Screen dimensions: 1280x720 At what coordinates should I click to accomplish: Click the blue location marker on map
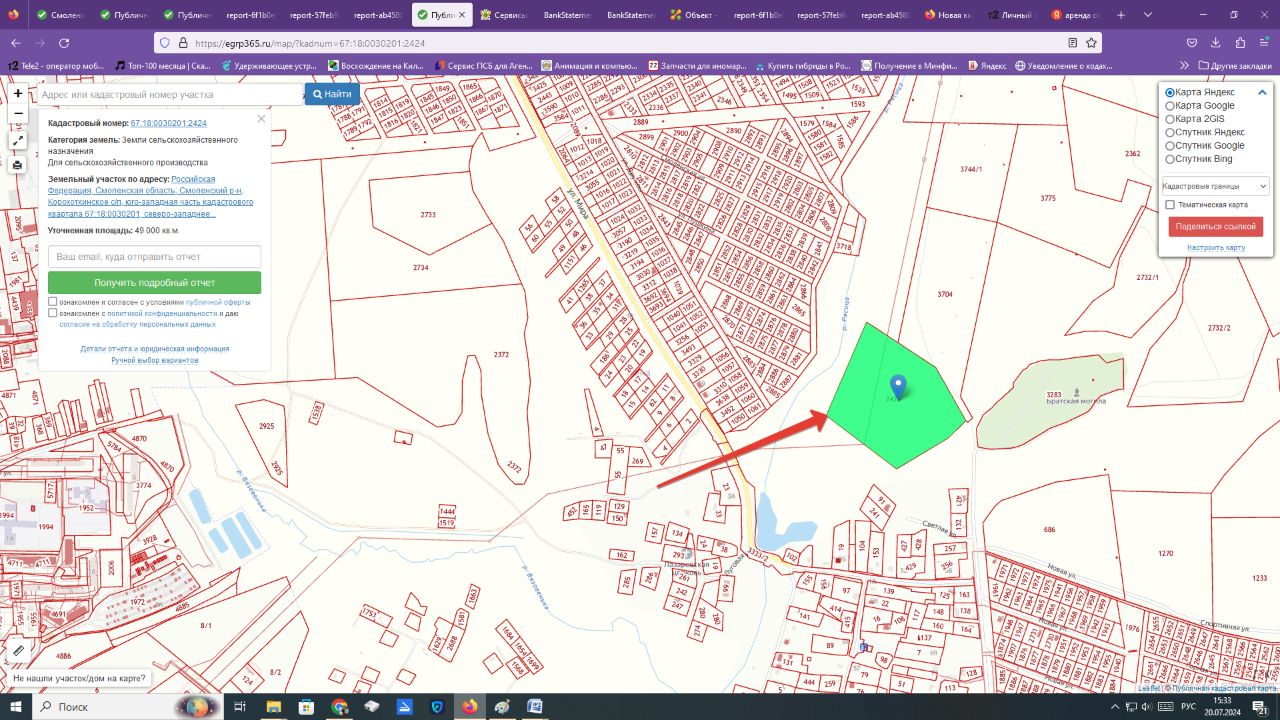898,388
